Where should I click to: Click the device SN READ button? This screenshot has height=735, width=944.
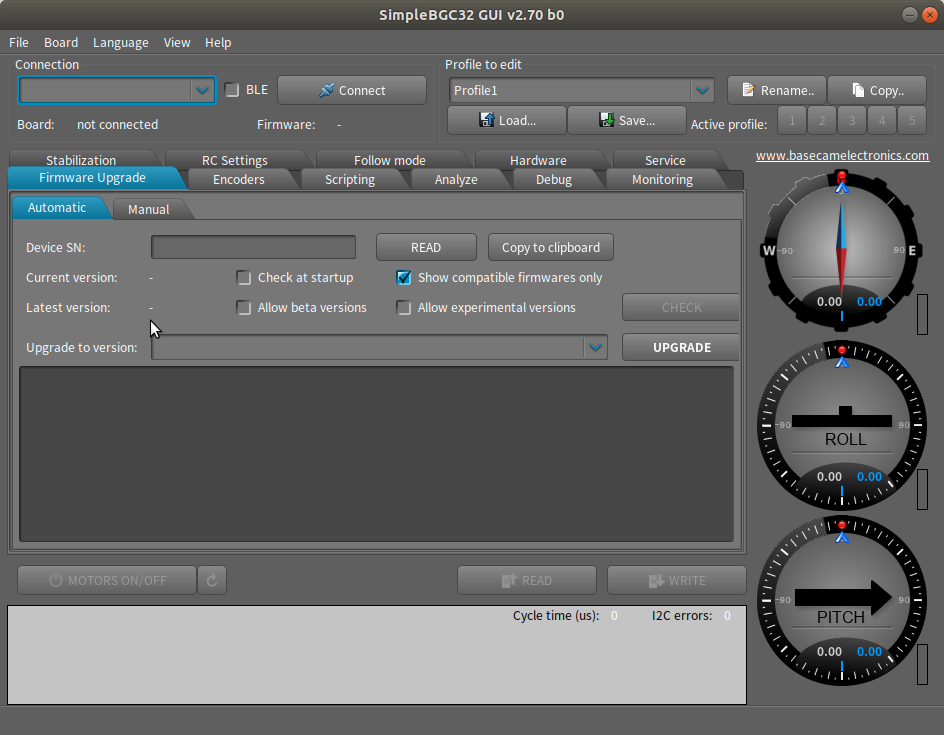point(426,247)
